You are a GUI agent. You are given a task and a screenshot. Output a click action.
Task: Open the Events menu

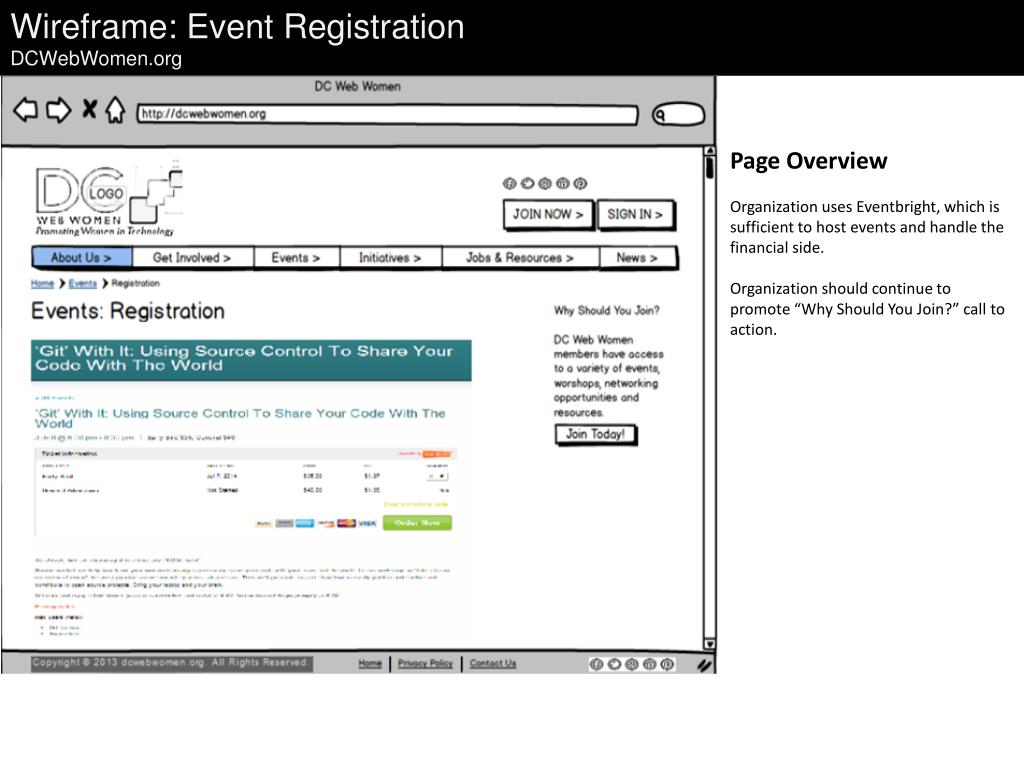[x=296, y=257]
